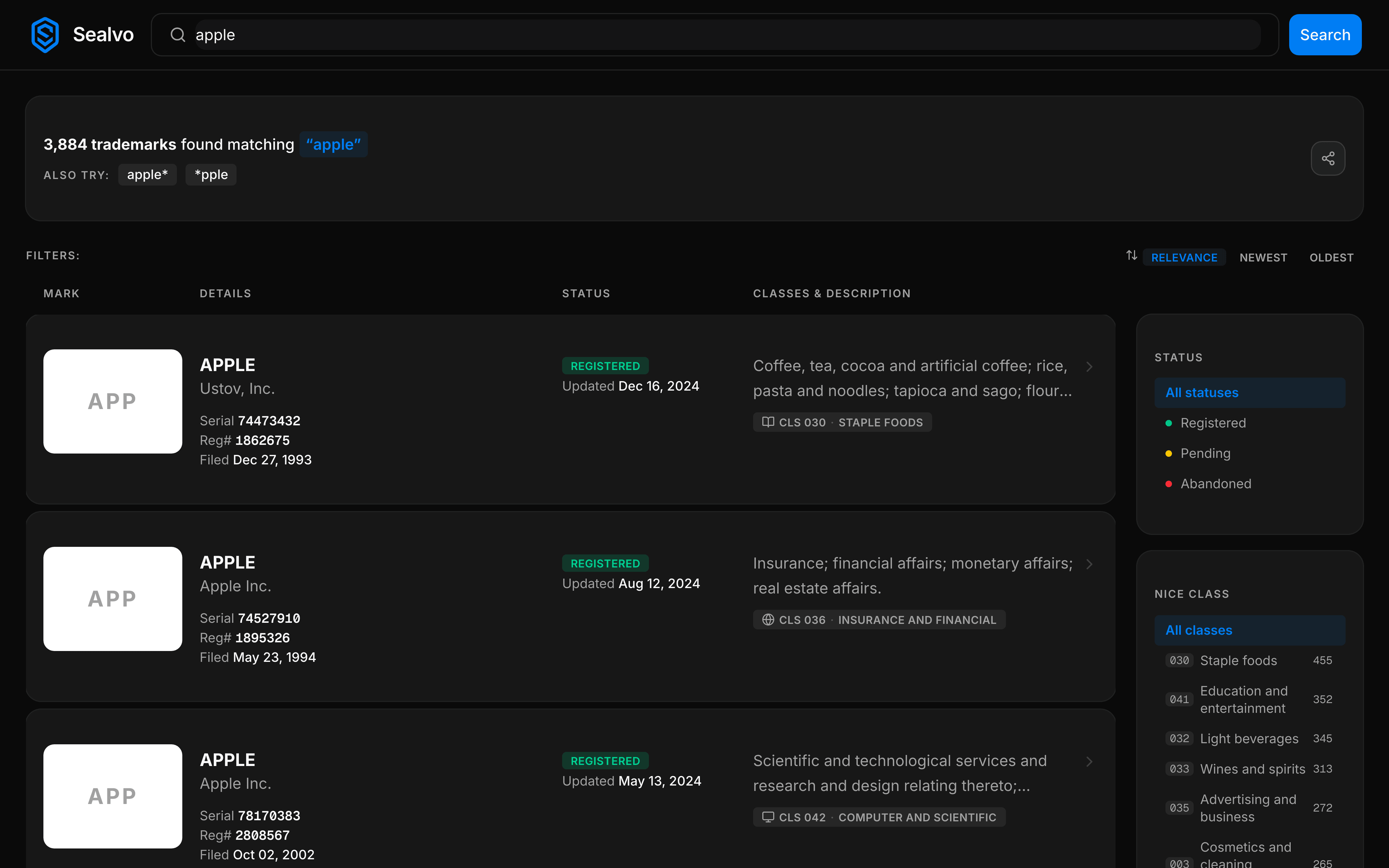Filter by 032 Light beverages class
Viewport: 1389px width, 868px height.
click(x=1249, y=738)
